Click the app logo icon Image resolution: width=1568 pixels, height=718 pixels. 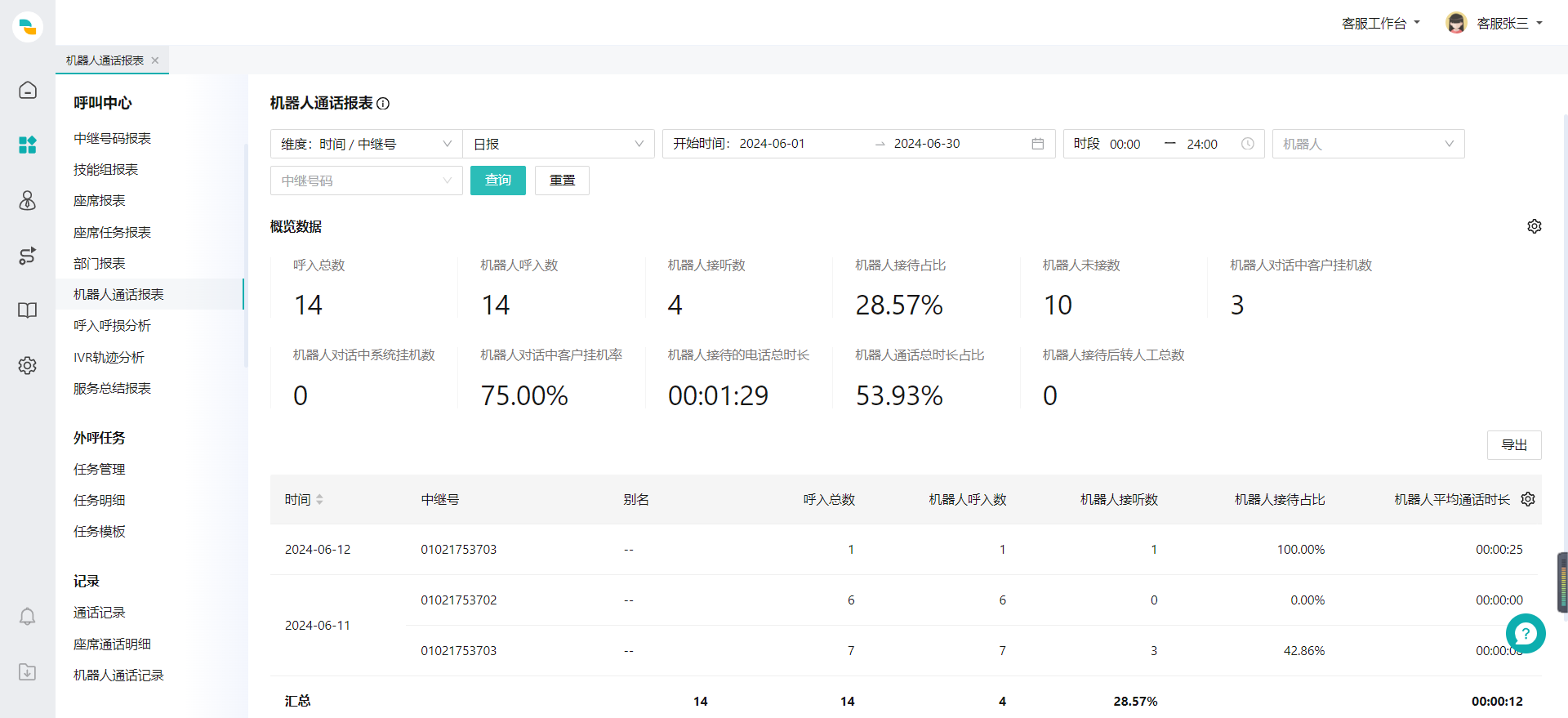(x=28, y=27)
